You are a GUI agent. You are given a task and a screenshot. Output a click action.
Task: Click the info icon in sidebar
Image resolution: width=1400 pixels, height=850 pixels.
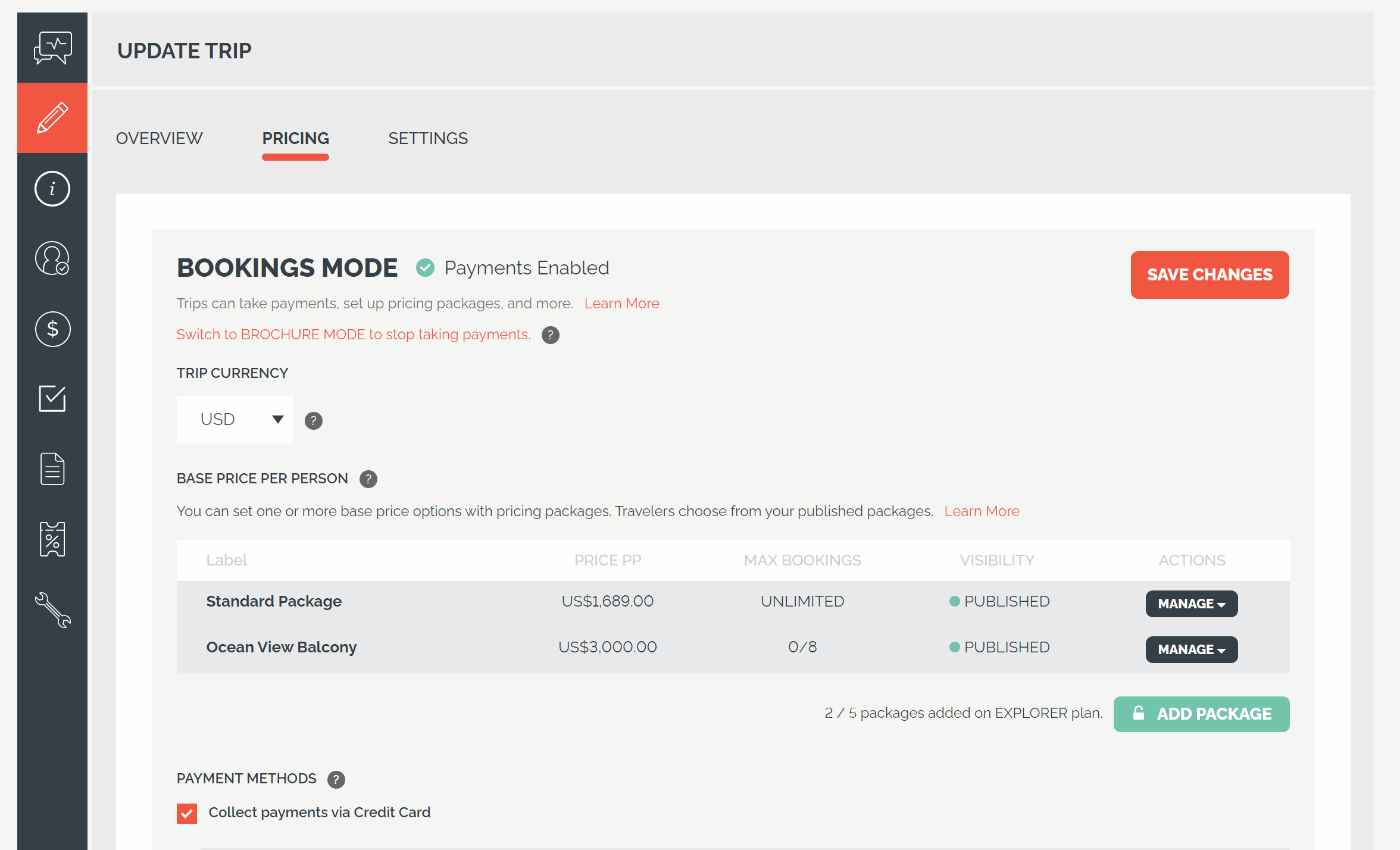point(51,187)
